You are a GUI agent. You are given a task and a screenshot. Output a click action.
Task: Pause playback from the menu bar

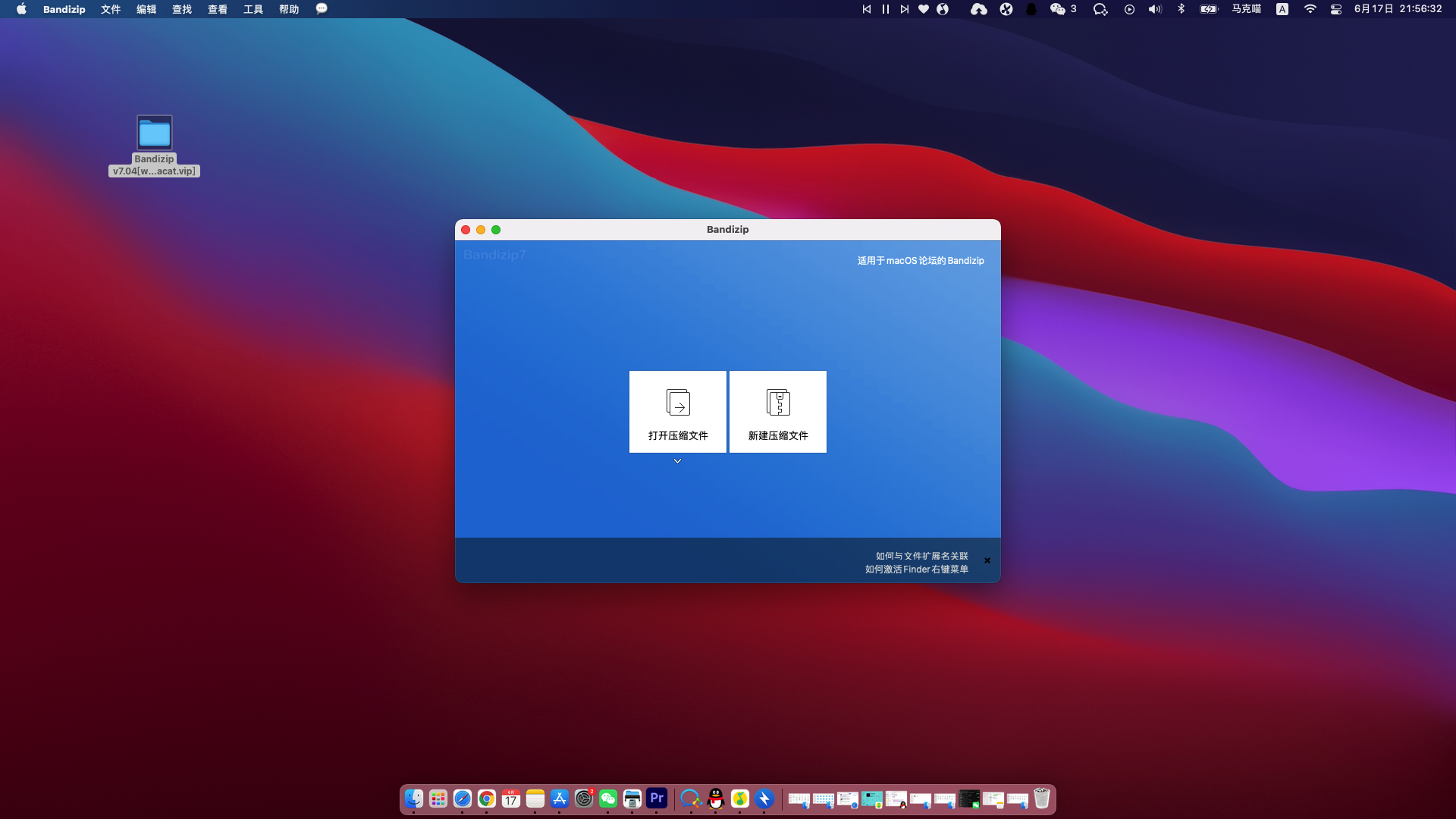click(x=885, y=9)
